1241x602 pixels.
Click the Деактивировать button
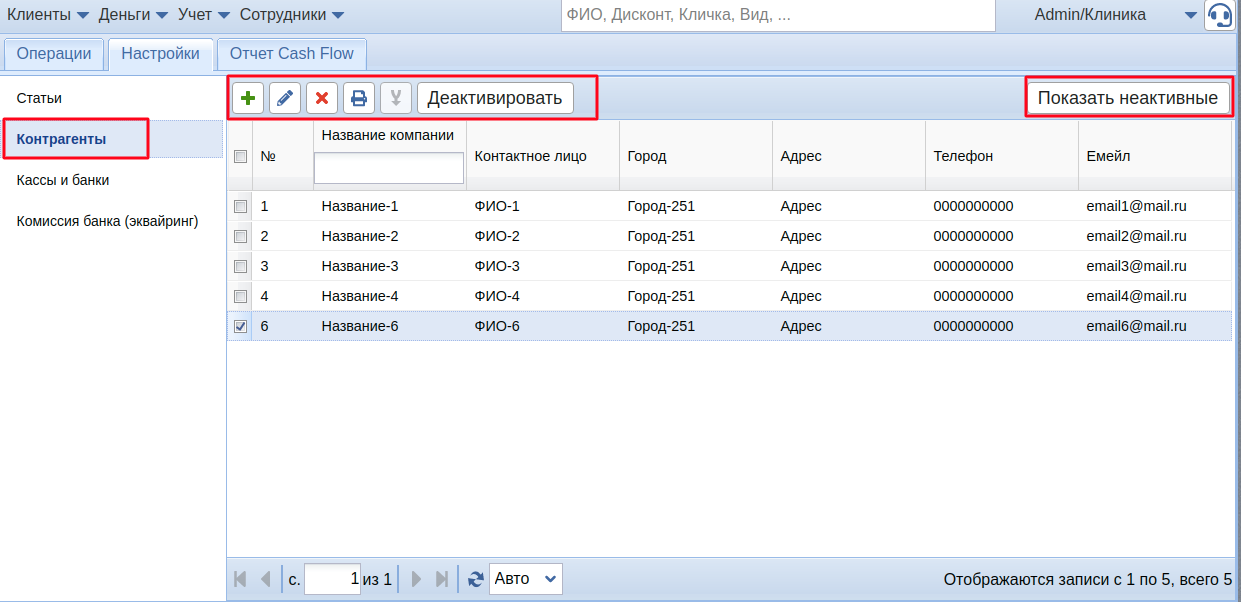pos(495,98)
